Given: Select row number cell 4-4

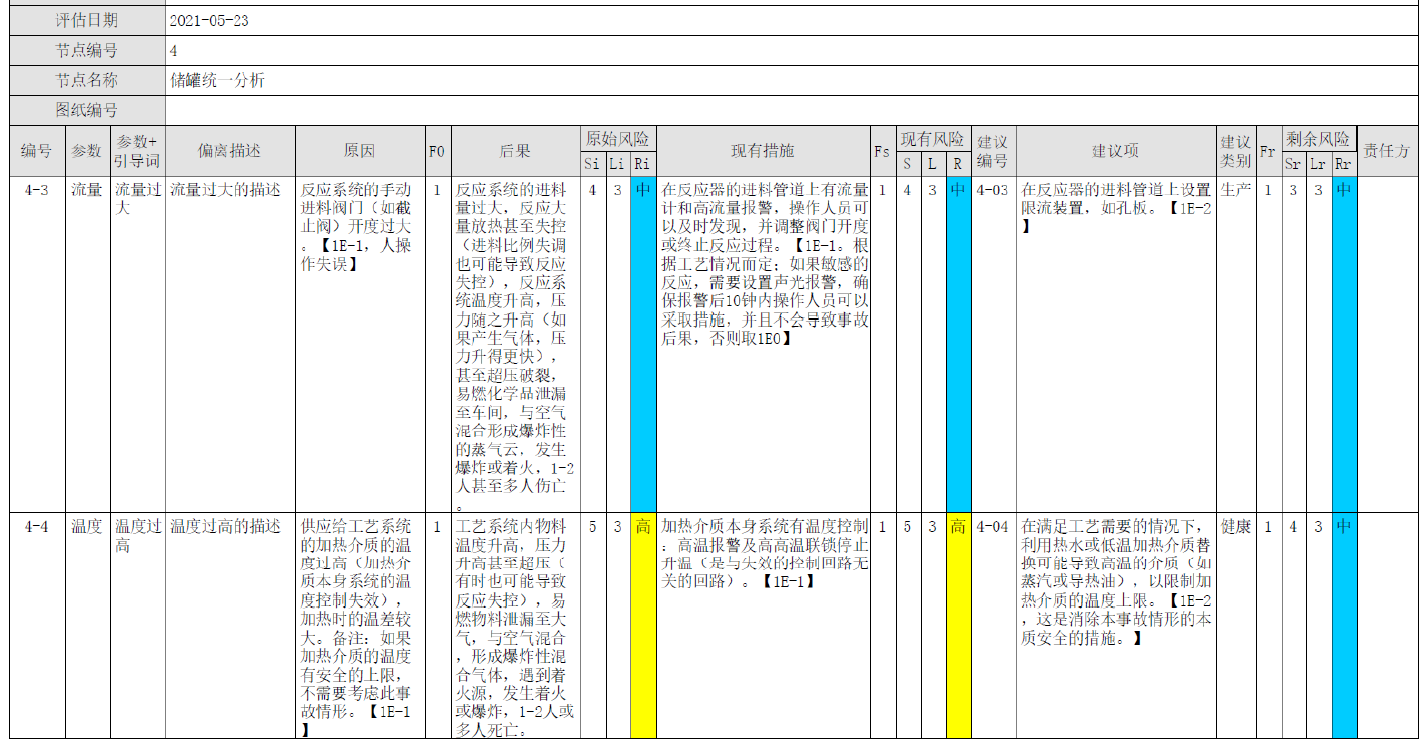Looking at the screenshot, I should pyautogui.click(x=37, y=626).
